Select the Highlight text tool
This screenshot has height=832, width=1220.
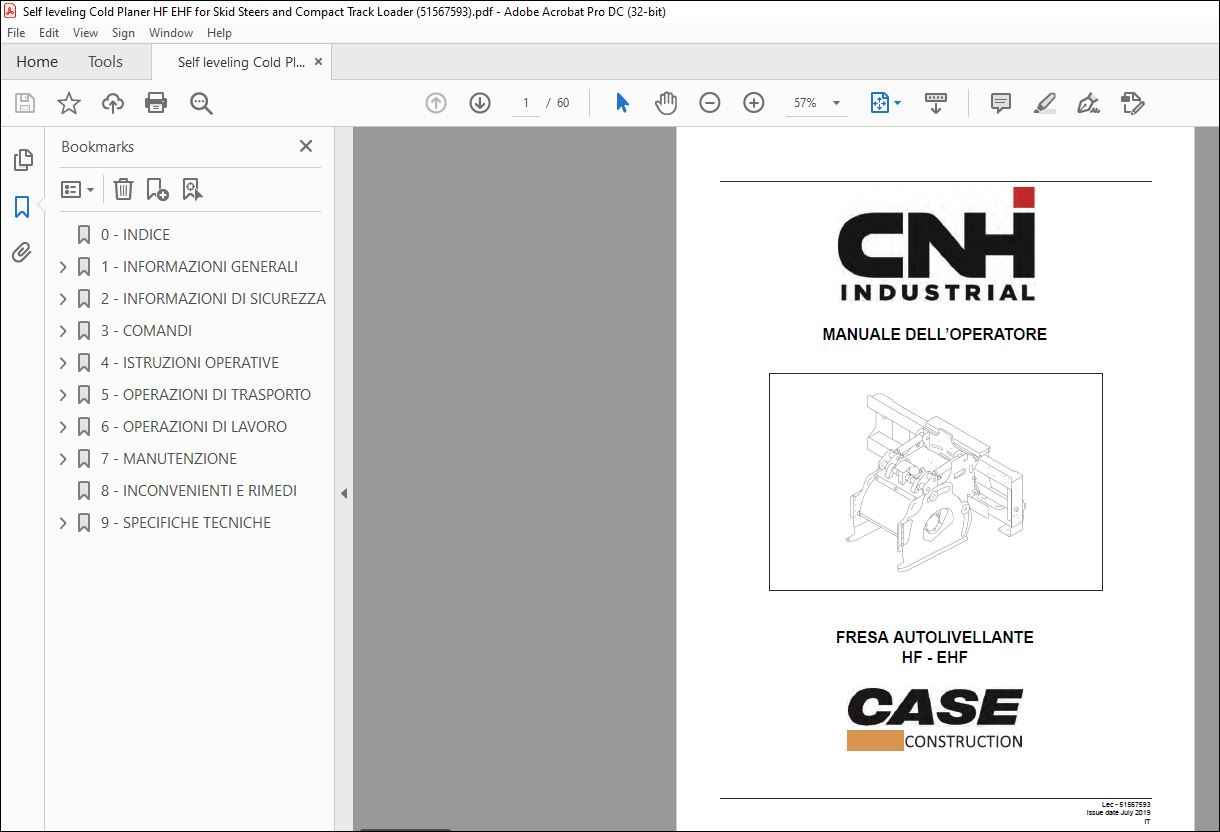[1044, 103]
